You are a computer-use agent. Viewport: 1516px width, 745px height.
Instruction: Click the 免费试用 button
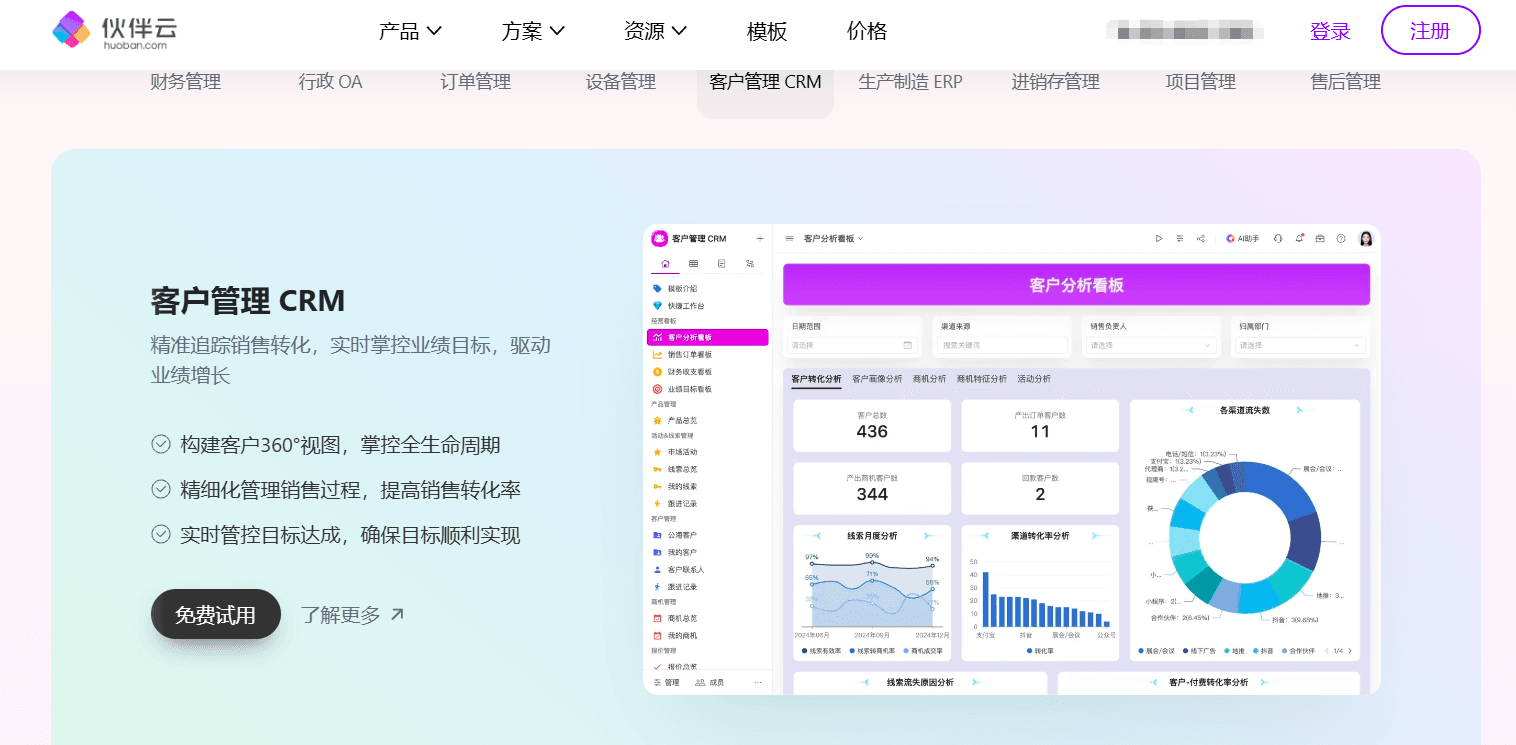[x=216, y=614]
